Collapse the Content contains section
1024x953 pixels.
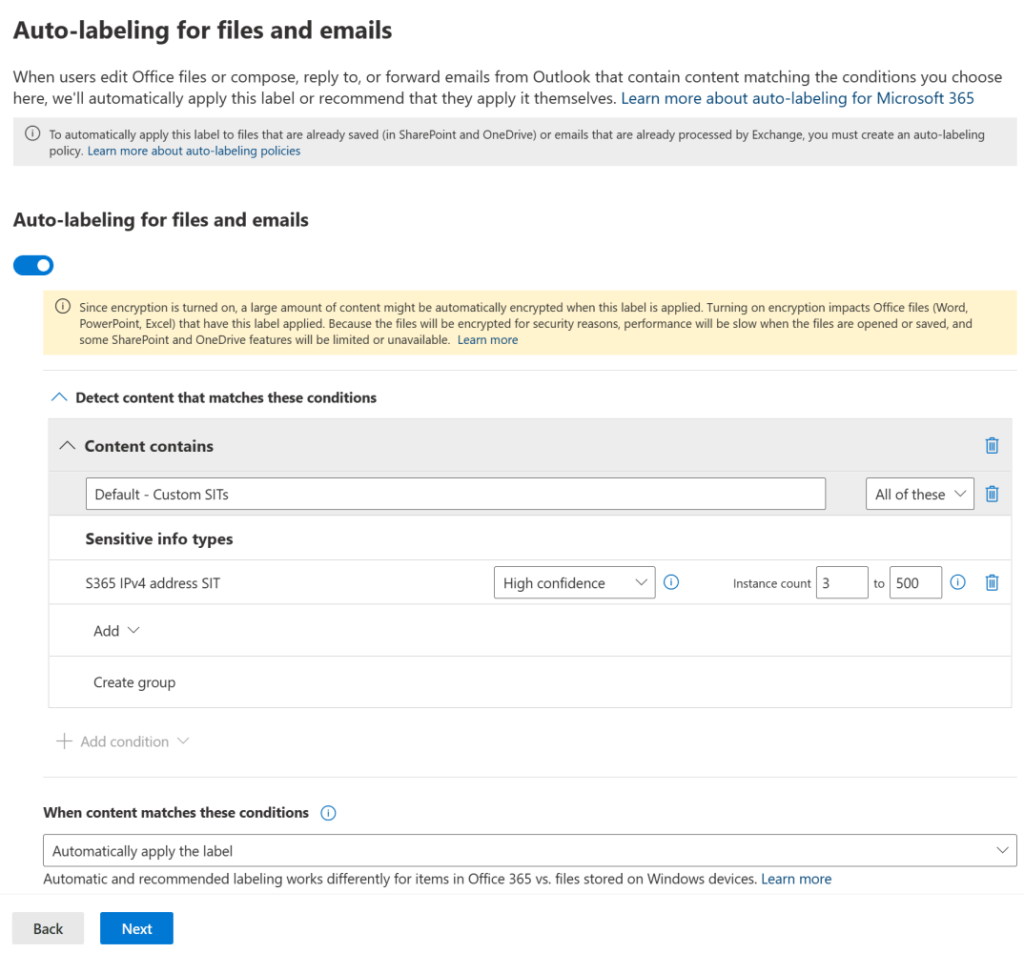pos(67,446)
